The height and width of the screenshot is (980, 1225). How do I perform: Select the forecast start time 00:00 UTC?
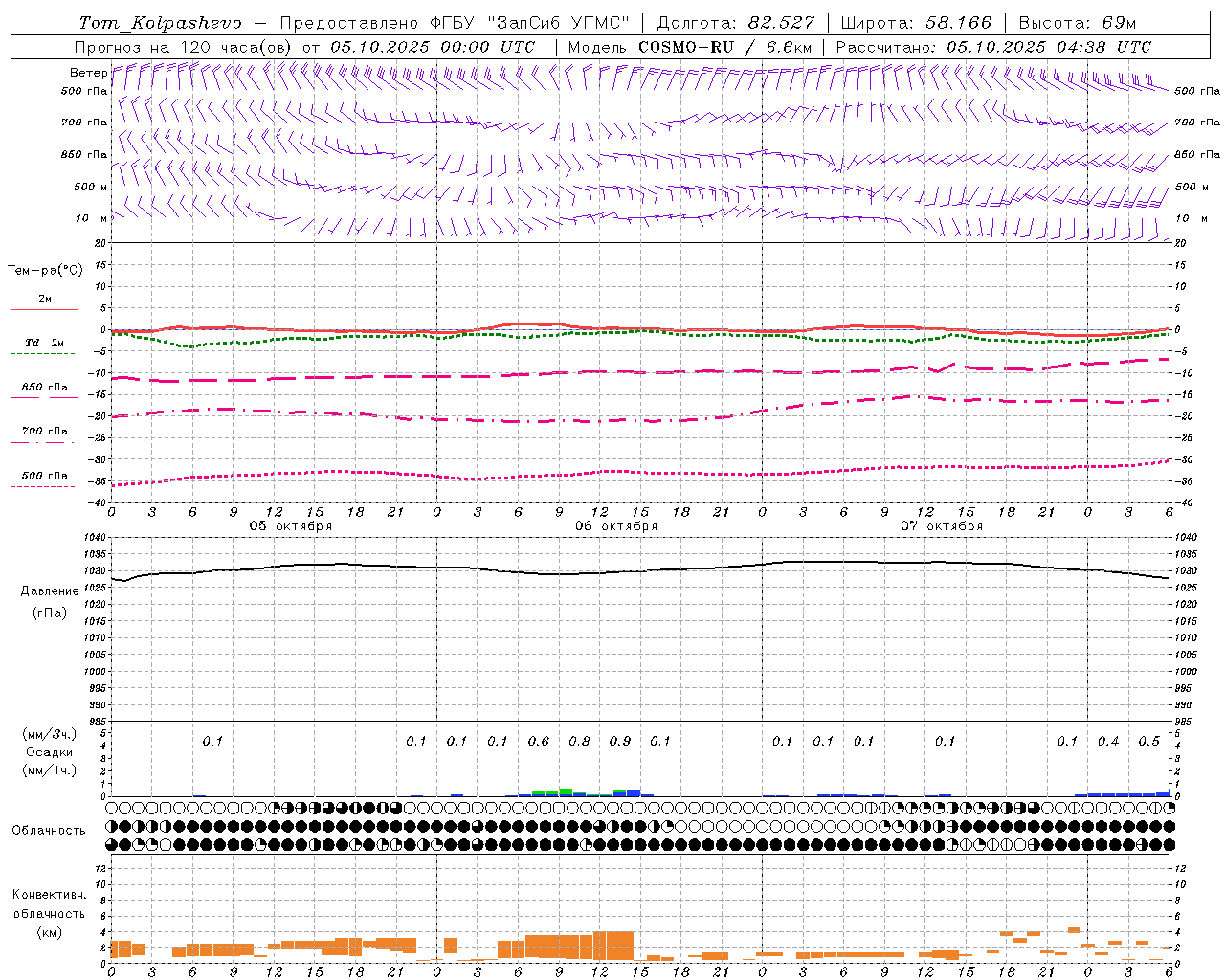click(x=488, y=47)
